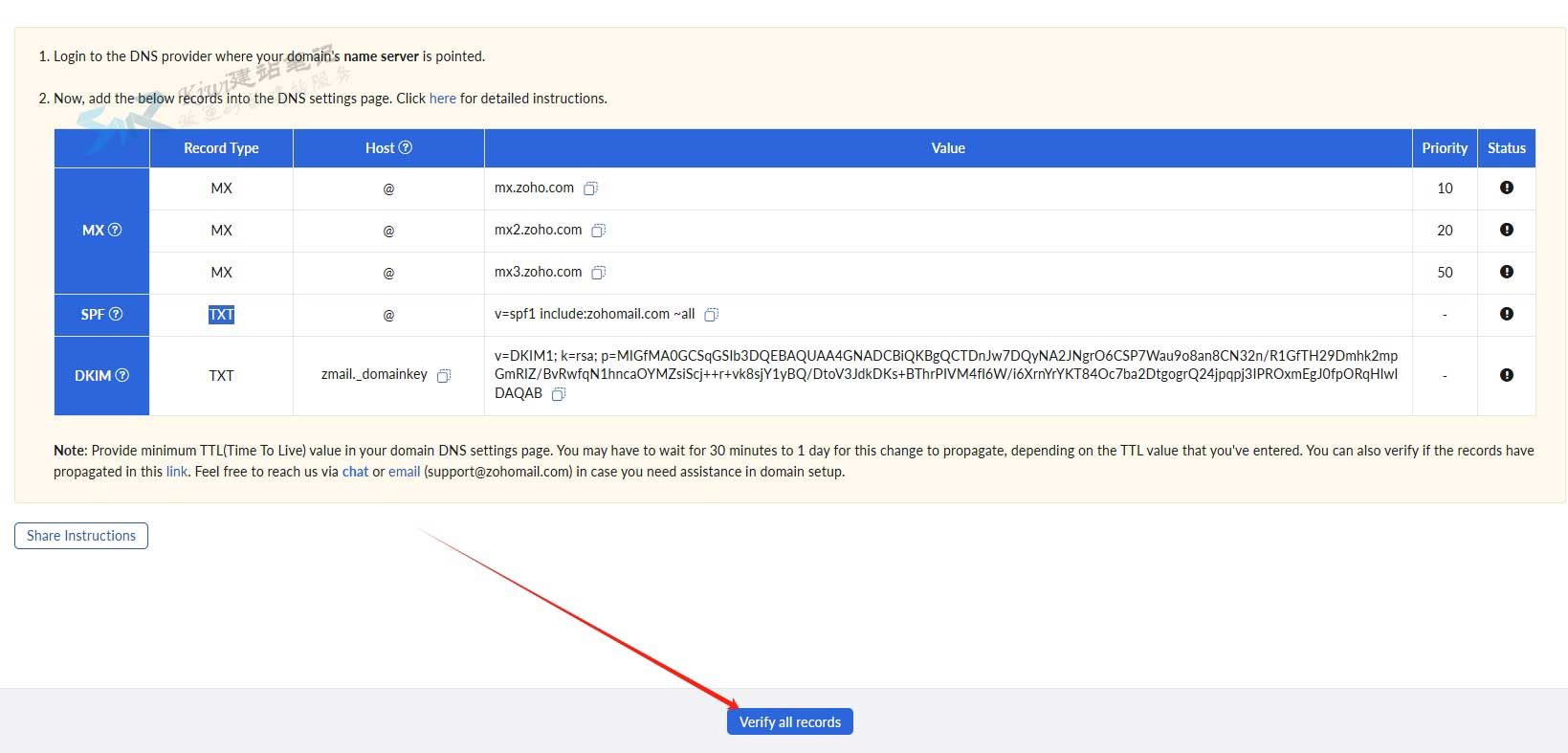This screenshot has width=1568, height=753.
Task: Click the v=DKIM1 key value text
Action: click(946, 374)
